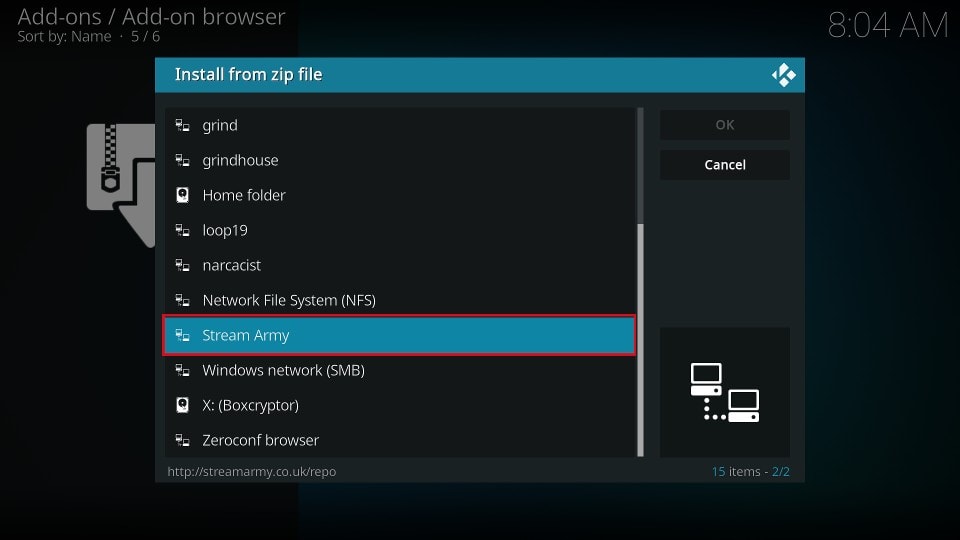Viewport: 960px width, 540px height.
Task: Click the network icon beside loop19
Action: coord(182,230)
